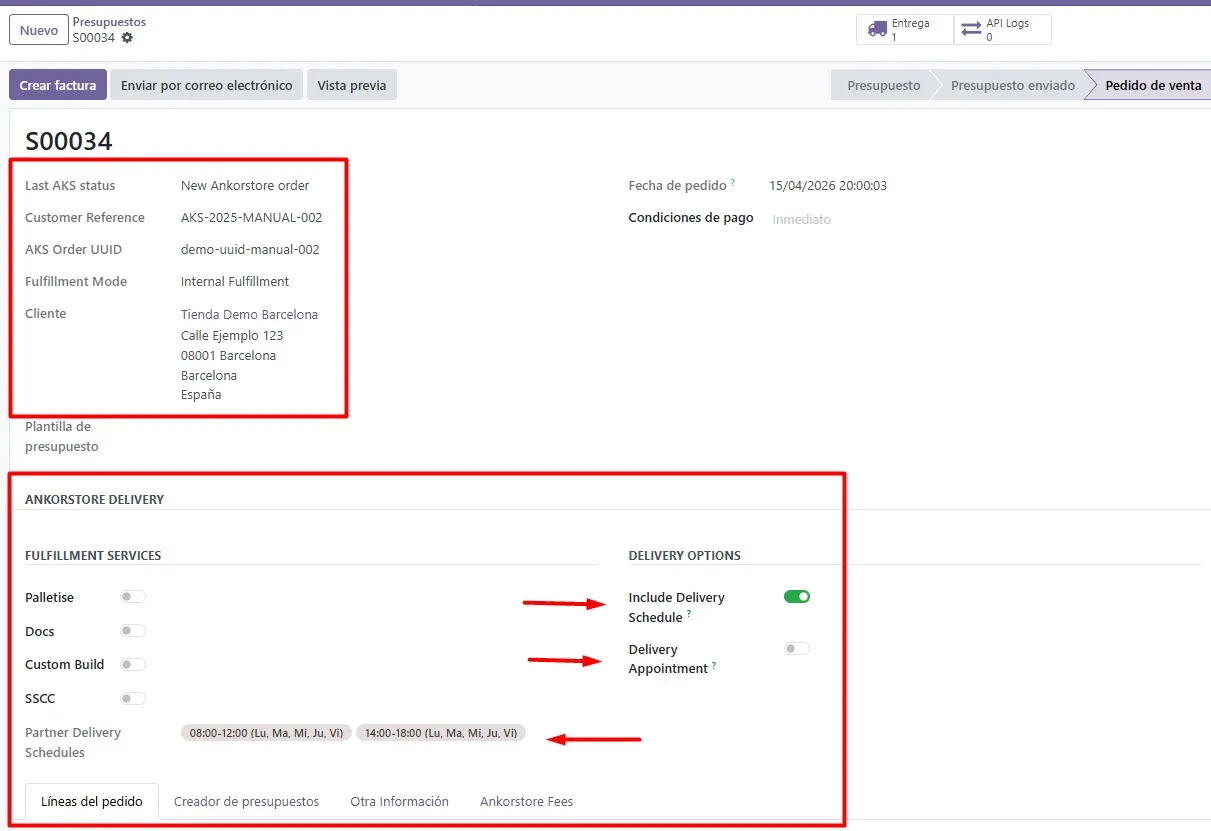Click the Inmediato payment terms field
1211x831 pixels.
802,219
